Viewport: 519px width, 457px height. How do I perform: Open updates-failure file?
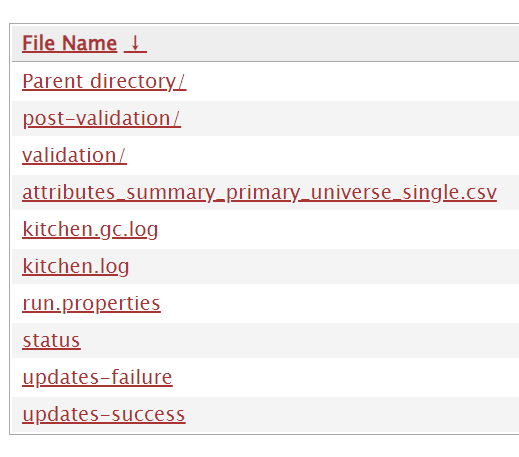pos(97,378)
